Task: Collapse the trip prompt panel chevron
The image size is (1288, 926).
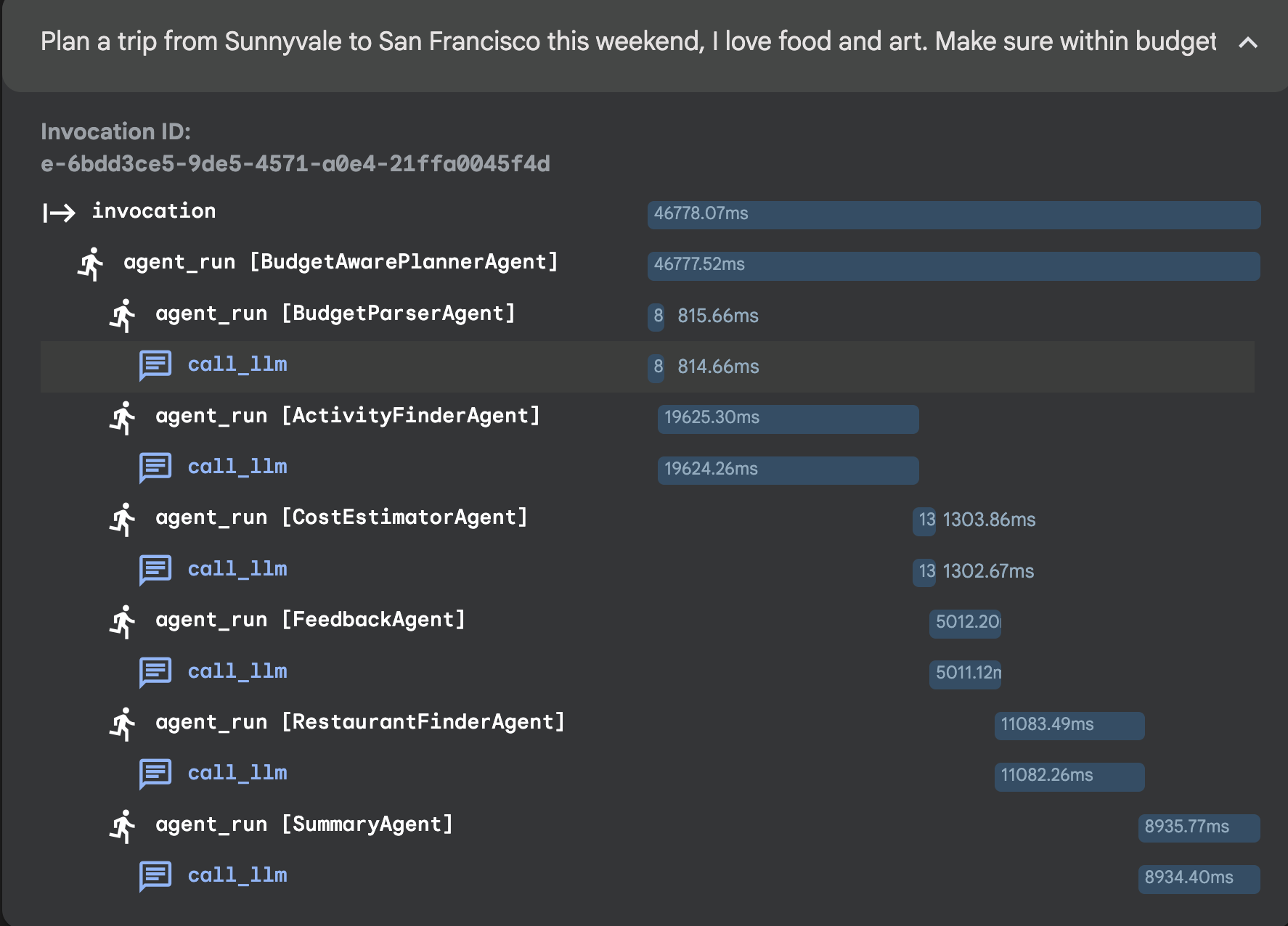Action: 1247,43
